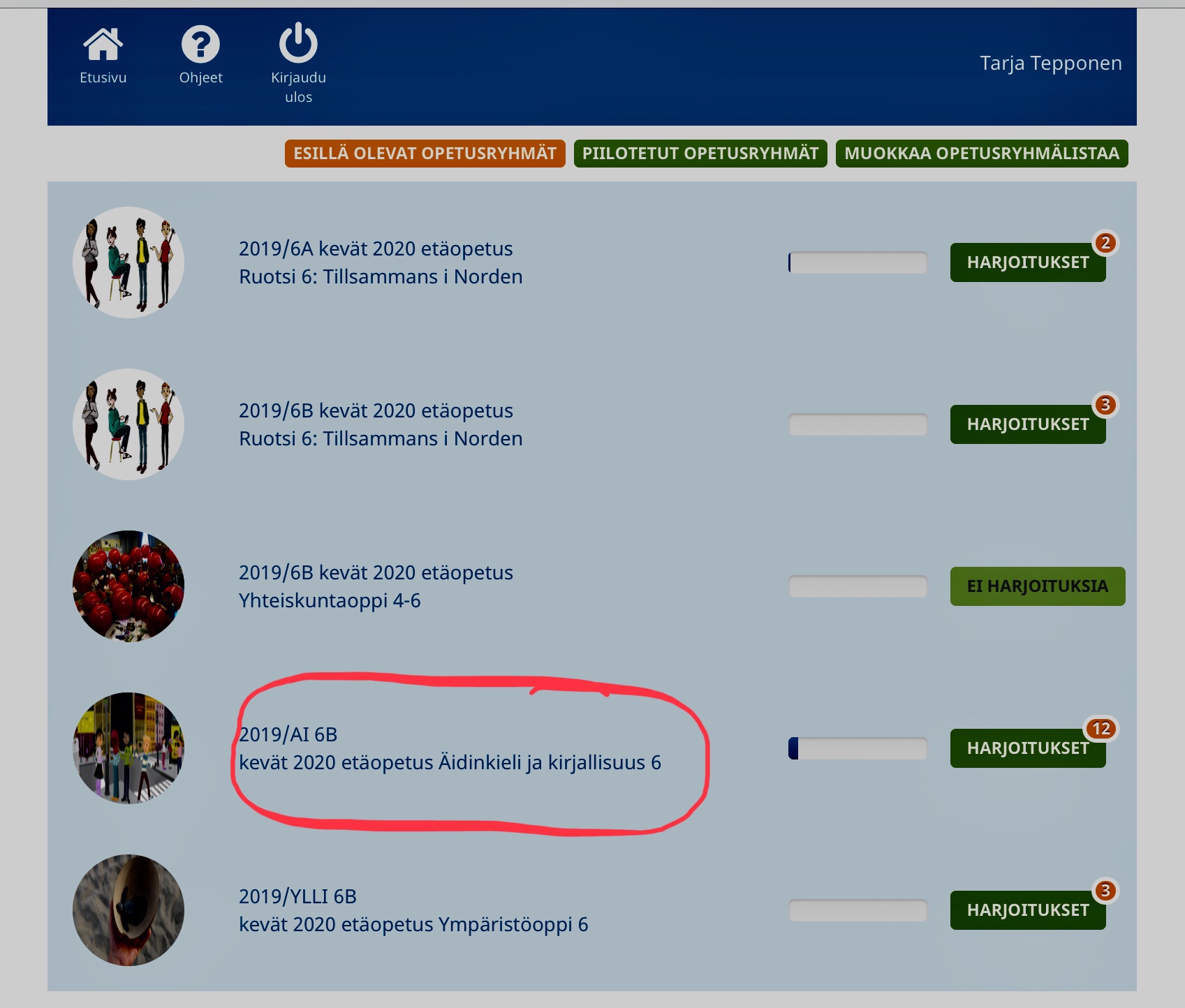Open the 2019/6A Ruotsi group avatar
Screen dimensions: 1185x1008
(x=128, y=262)
